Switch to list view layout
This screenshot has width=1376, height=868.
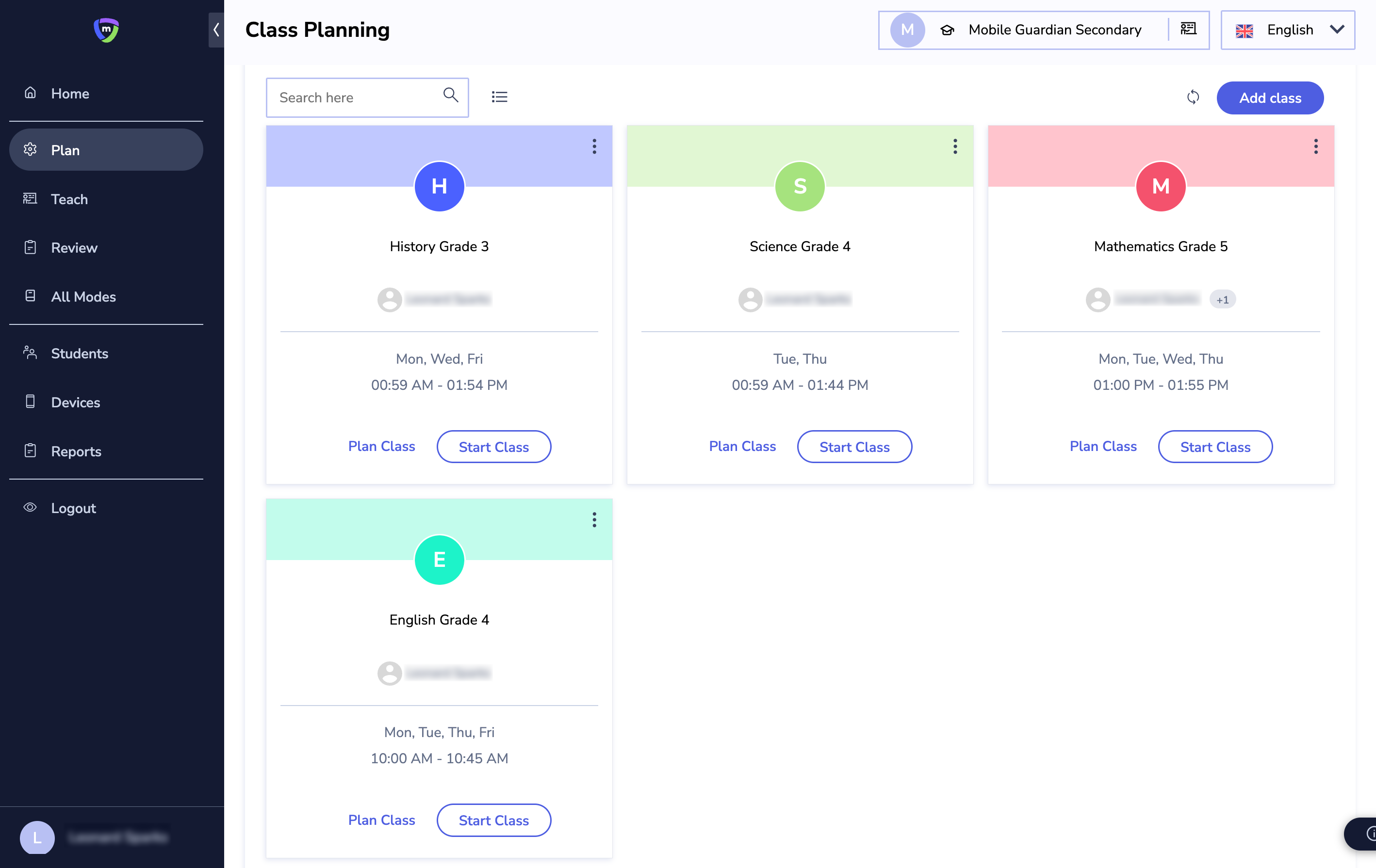tap(499, 97)
